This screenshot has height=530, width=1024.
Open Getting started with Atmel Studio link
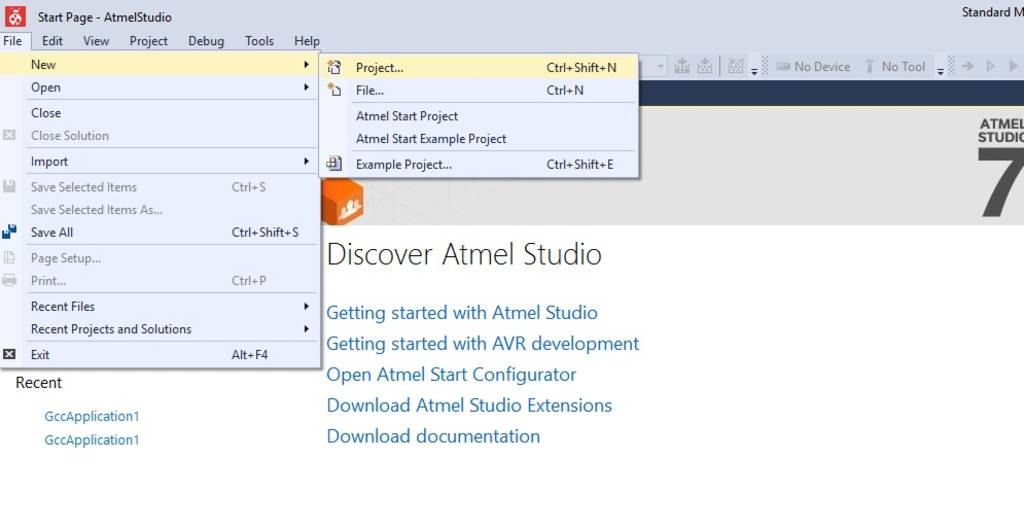[462, 313]
